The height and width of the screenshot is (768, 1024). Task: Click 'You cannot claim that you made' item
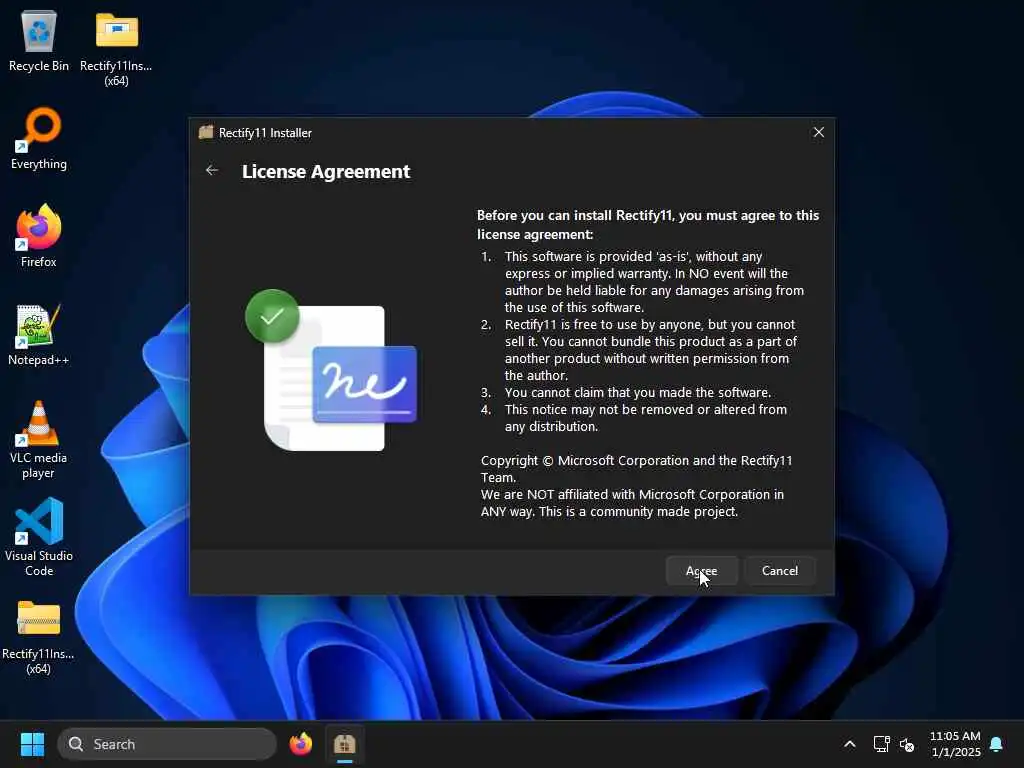point(637,392)
